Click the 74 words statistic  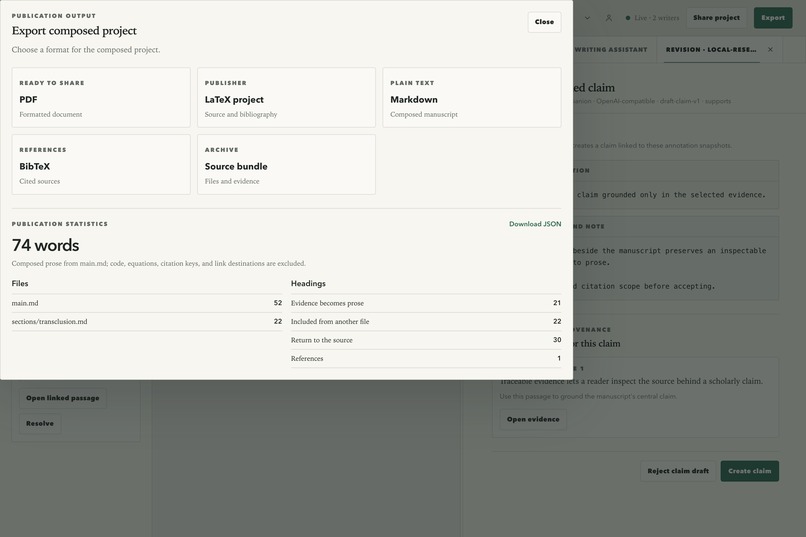(45, 245)
